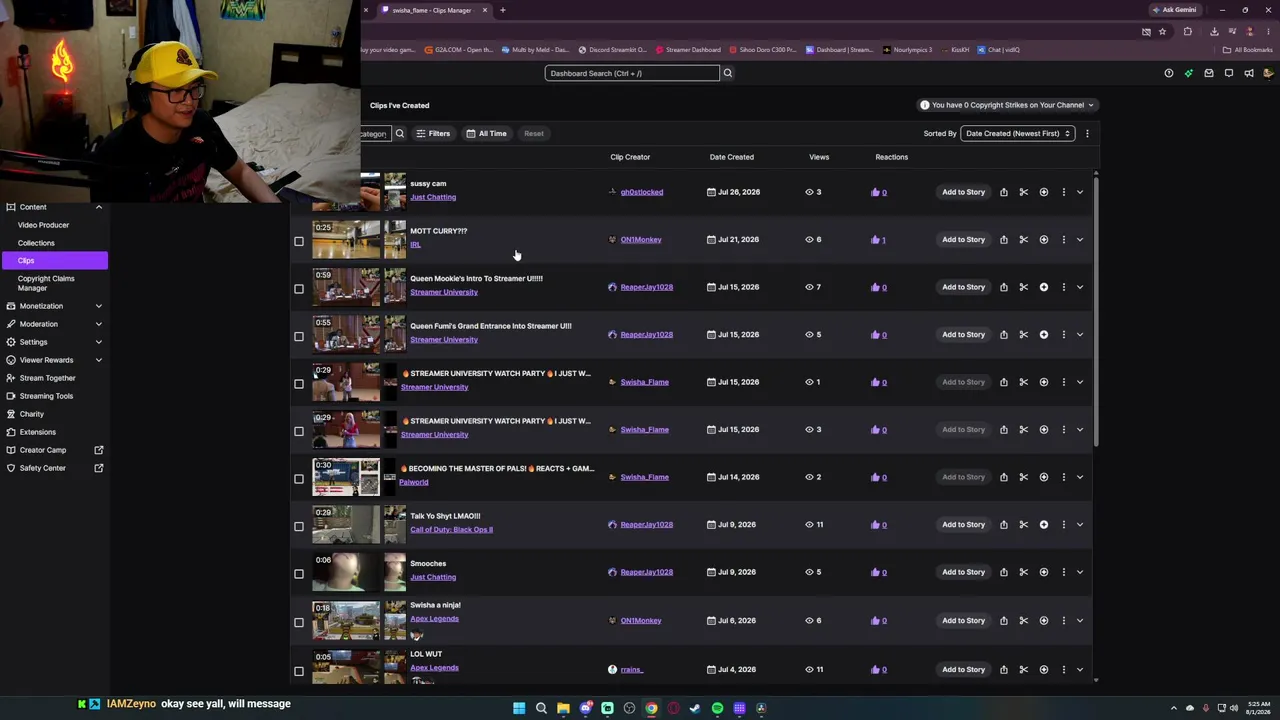
Task: Bookmark this page with the star icon
Action: [1162, 31]
